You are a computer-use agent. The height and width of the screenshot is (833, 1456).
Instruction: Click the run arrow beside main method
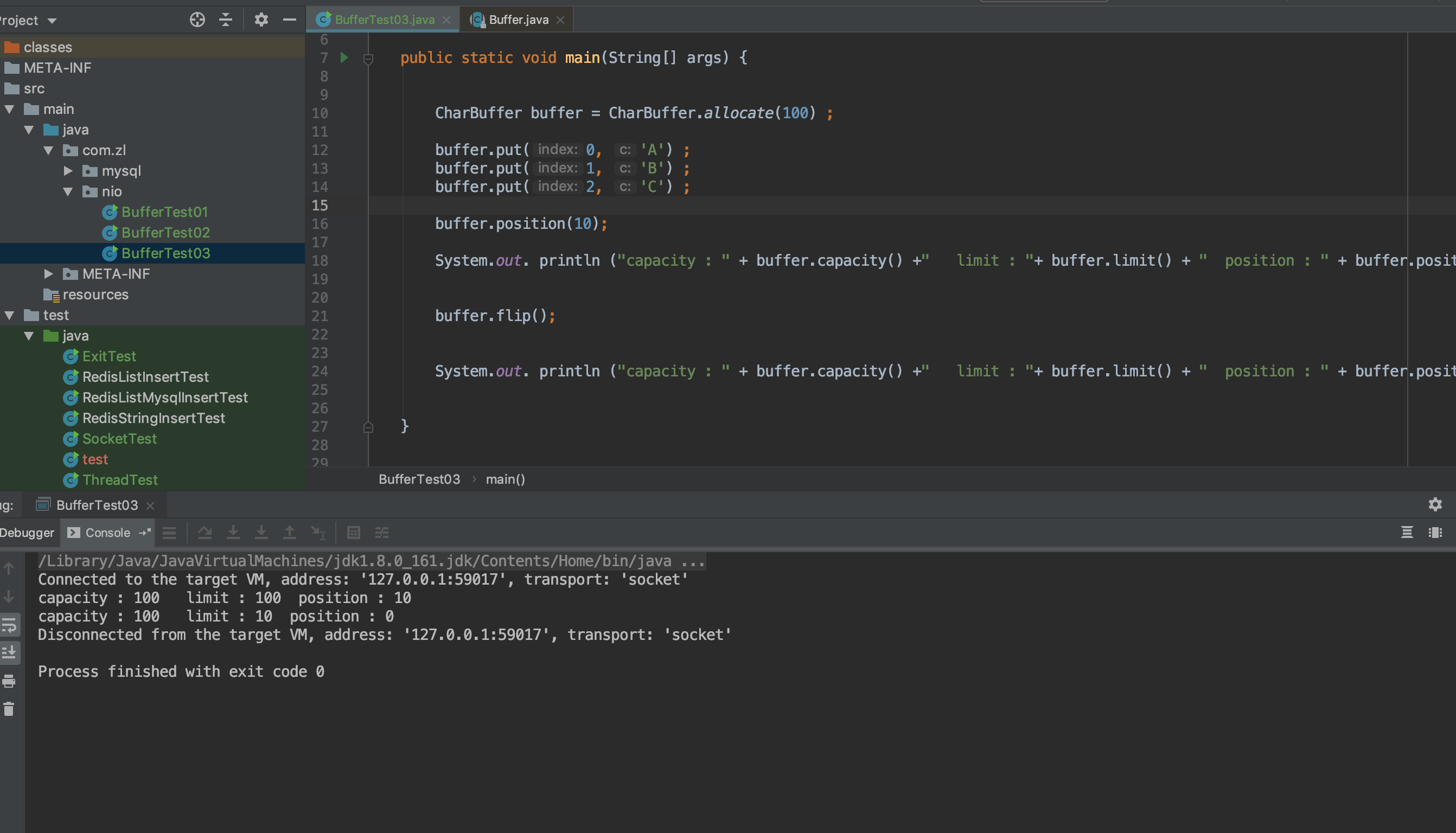click(344, 57)
